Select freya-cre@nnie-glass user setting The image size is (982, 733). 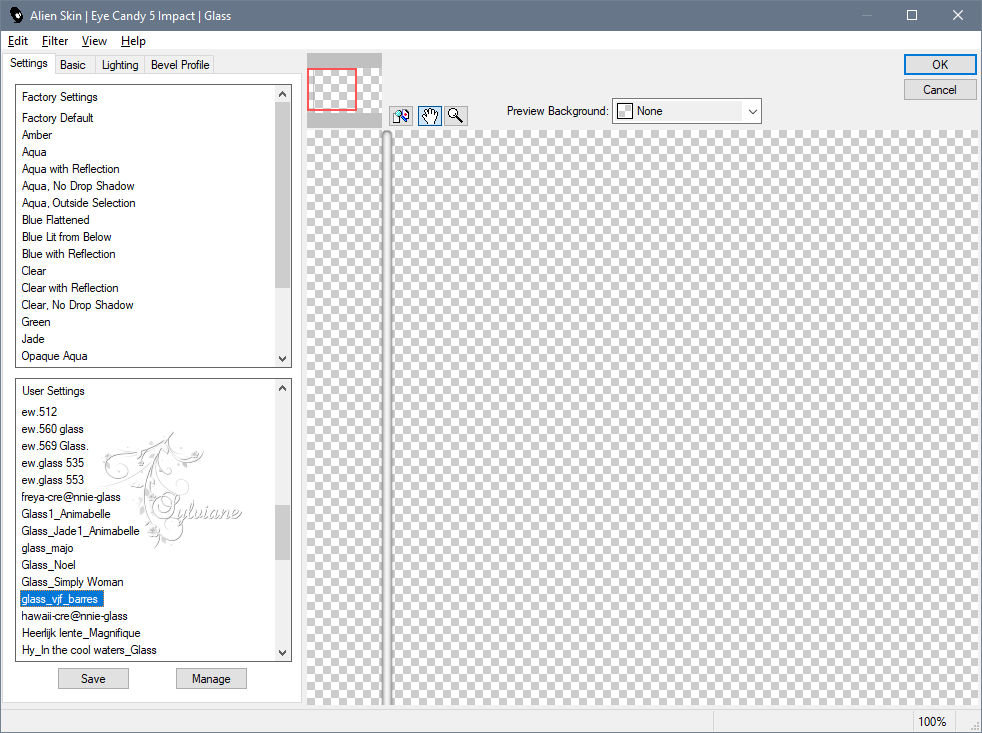pos(71,497)
